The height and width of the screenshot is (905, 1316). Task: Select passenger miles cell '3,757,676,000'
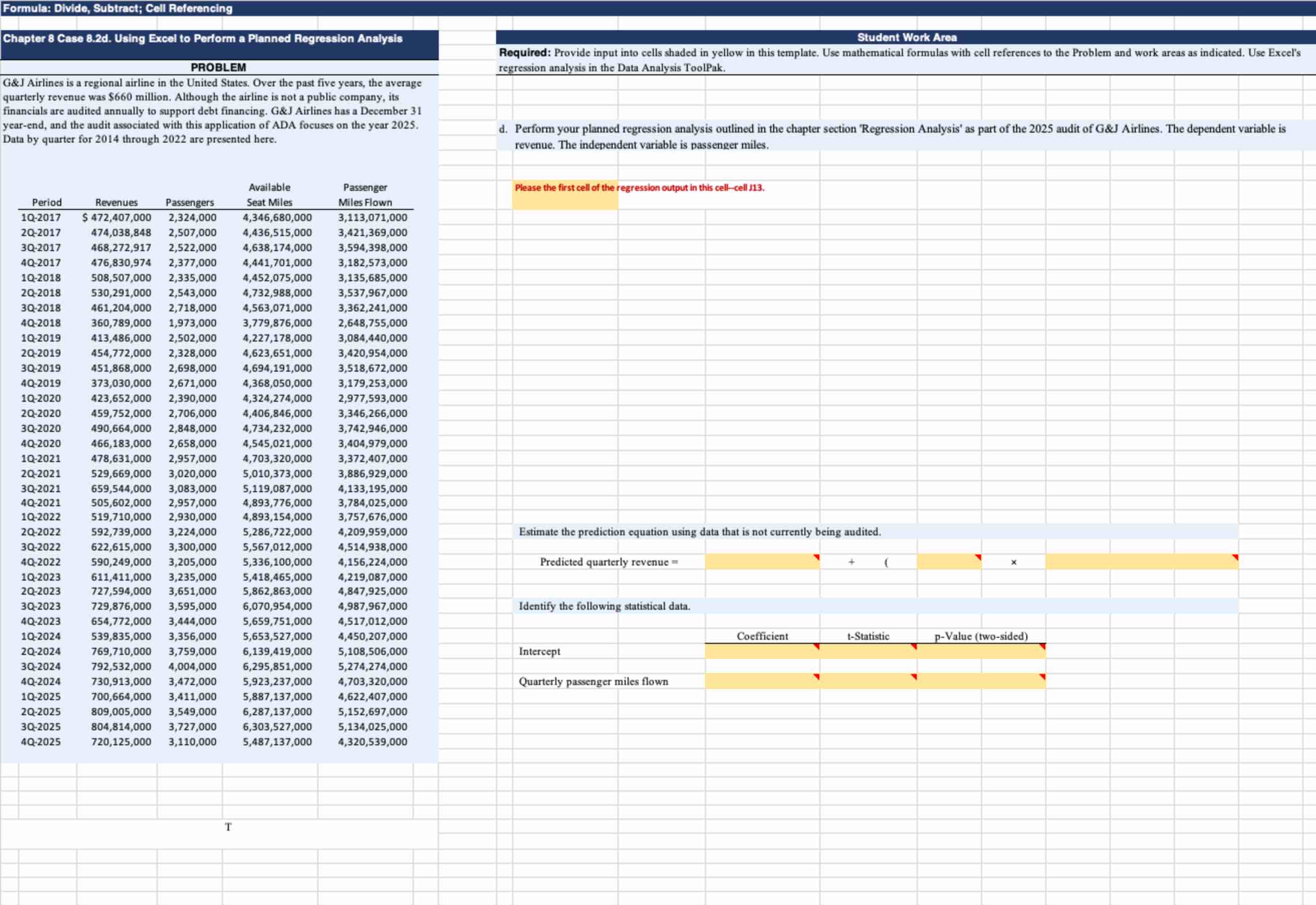[x=373, y=517]
